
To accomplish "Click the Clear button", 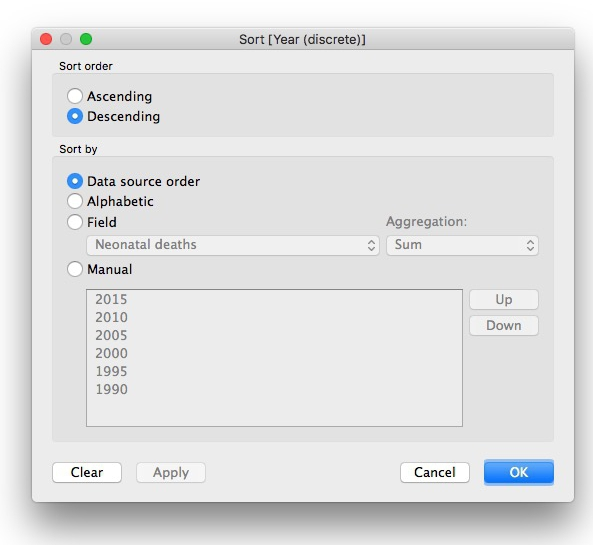I will click(87, 472).
